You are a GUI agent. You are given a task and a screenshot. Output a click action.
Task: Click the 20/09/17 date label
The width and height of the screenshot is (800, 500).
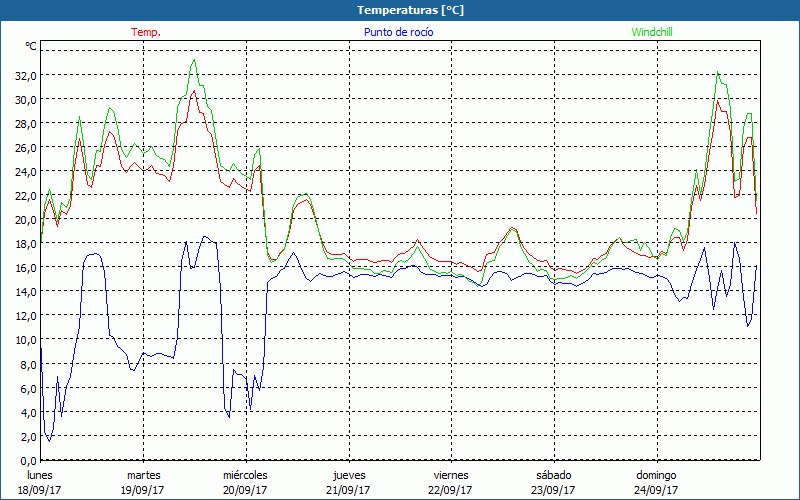pyautogui.click(x=245, y=490)
